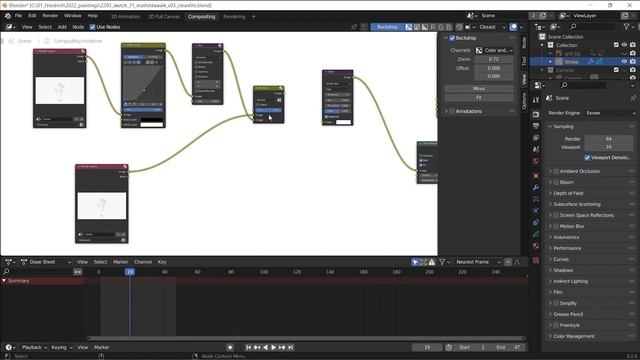This screenshot has width=640, height=360.
Task: Open the sidebar Node tab
Action: coord(524,43)
